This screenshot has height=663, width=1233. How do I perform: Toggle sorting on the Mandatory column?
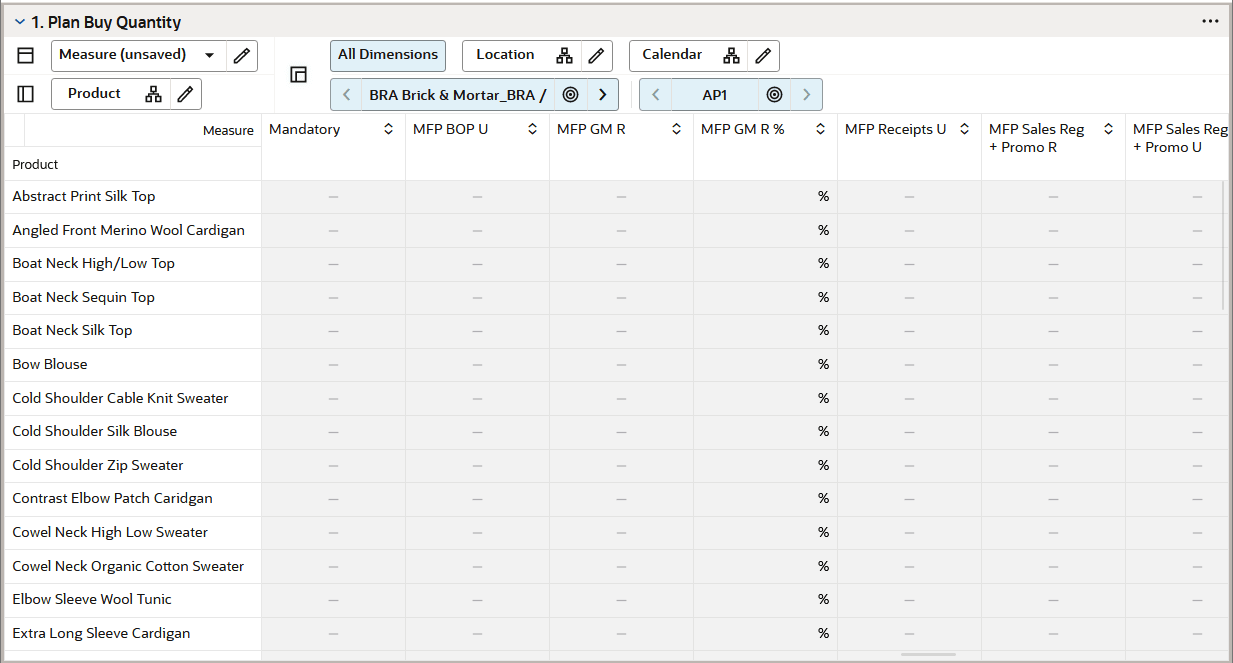[390, 128]
